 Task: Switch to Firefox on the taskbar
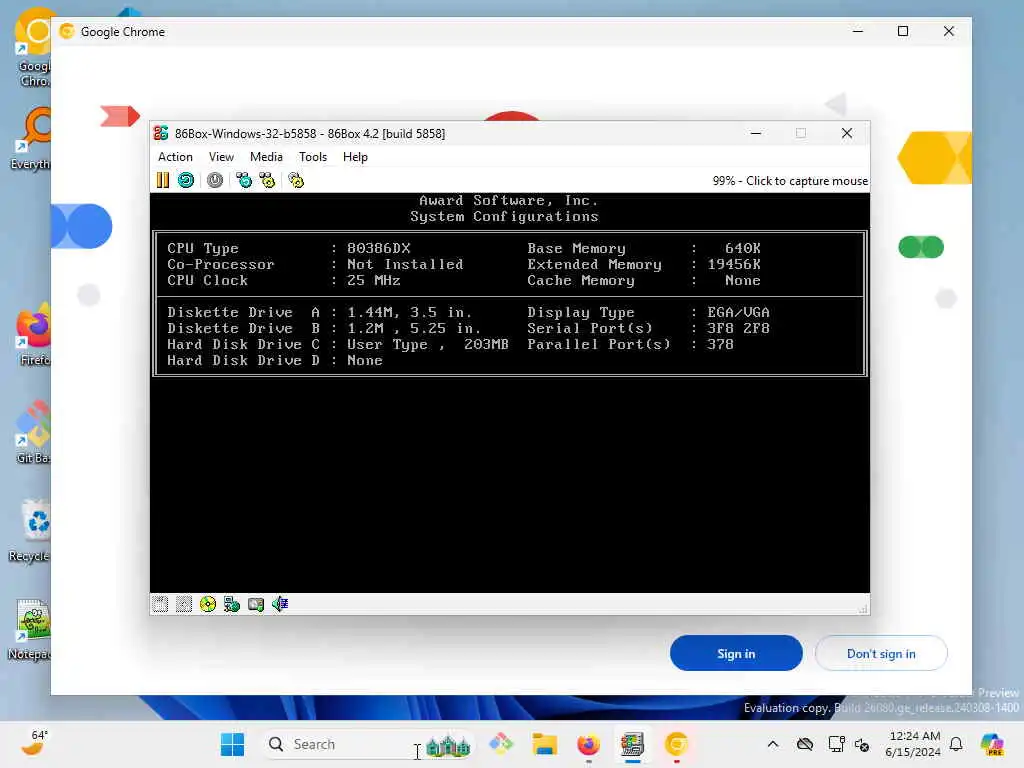(x=588, y=744)
